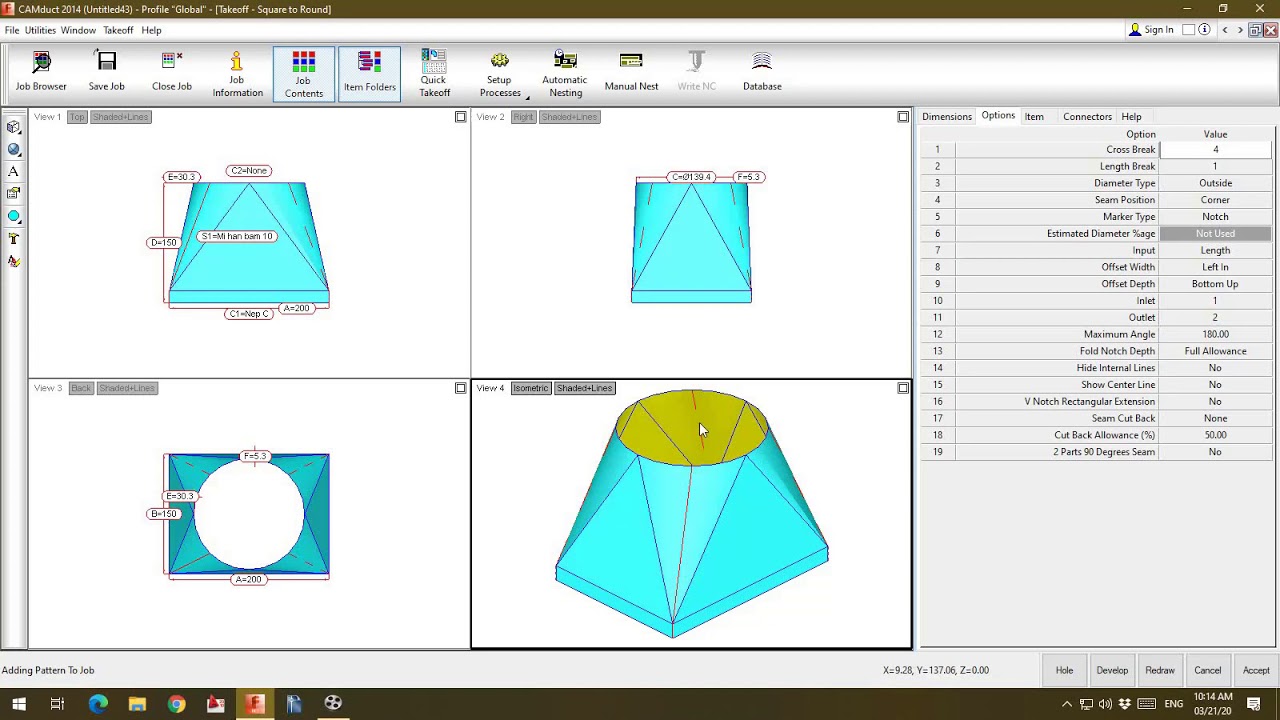Open the Takeoff menu
Viewport: 1280px width, 720px height.
click(x=118, y=30)
